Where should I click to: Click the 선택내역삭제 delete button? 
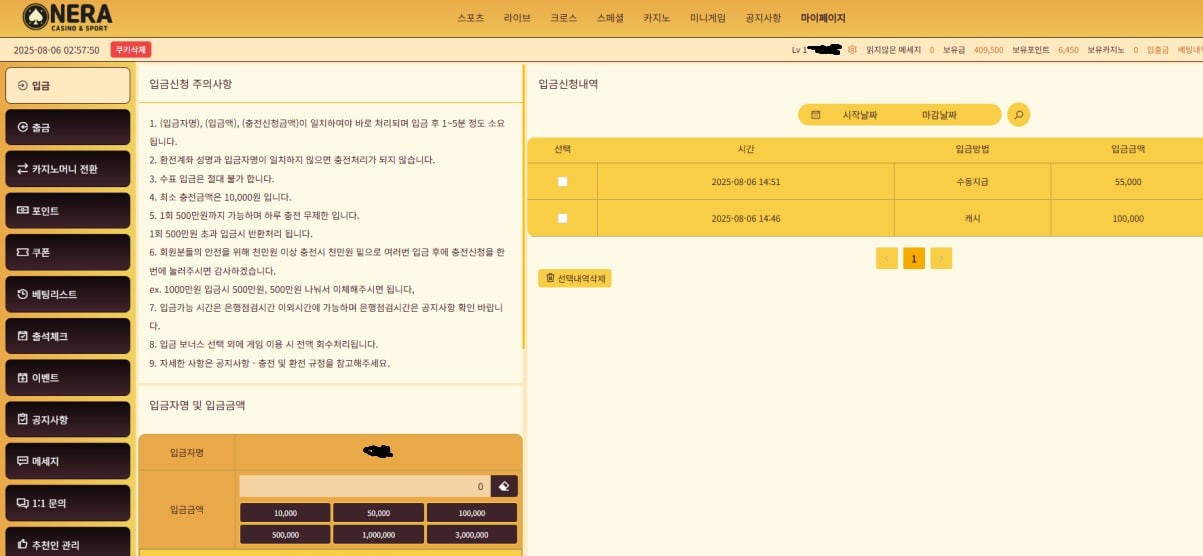(574, 278)
